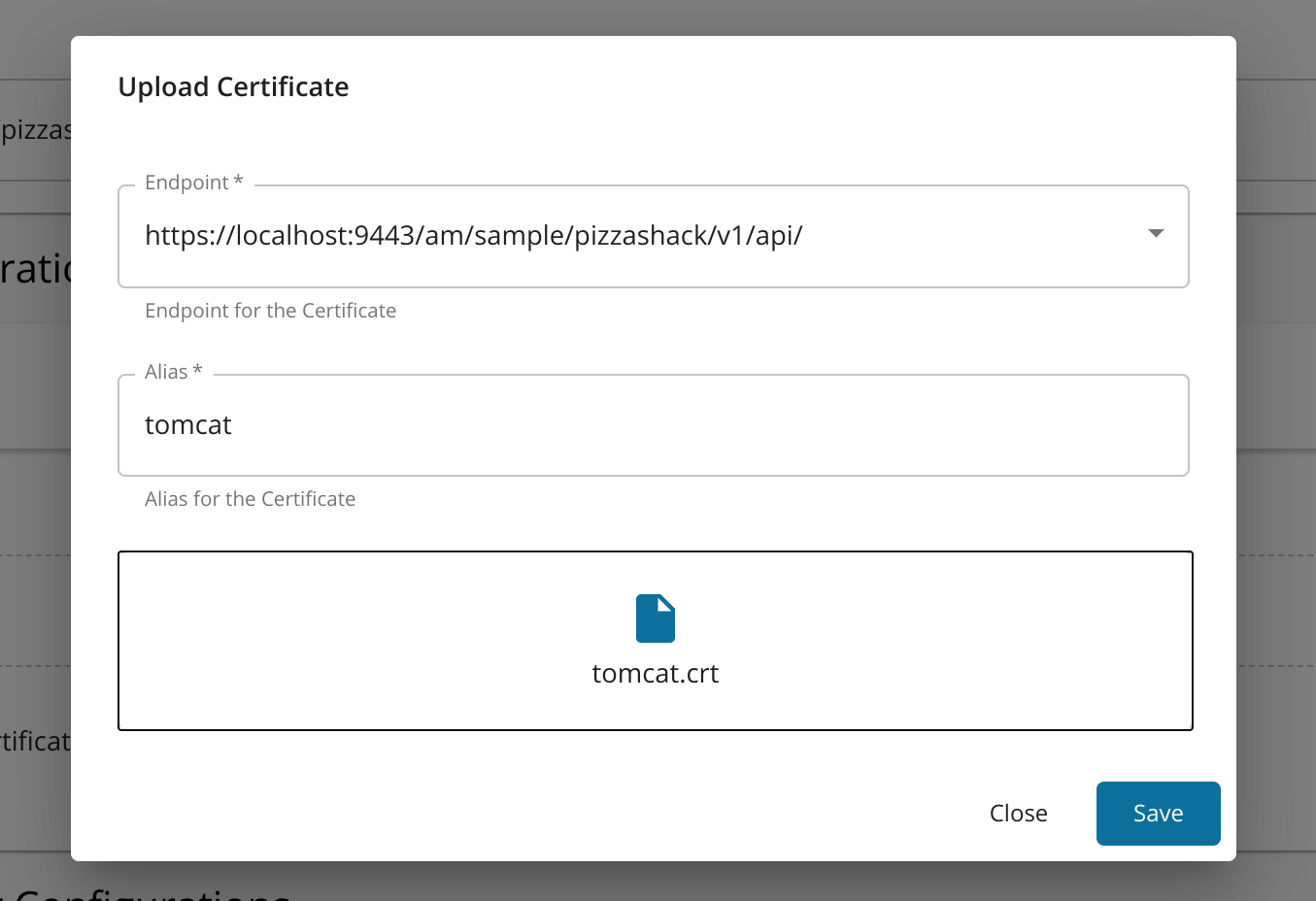This screenshot has height=901, width=1316.
Task: Save the uploaded certificate
Action: (x=1158, y=813)
